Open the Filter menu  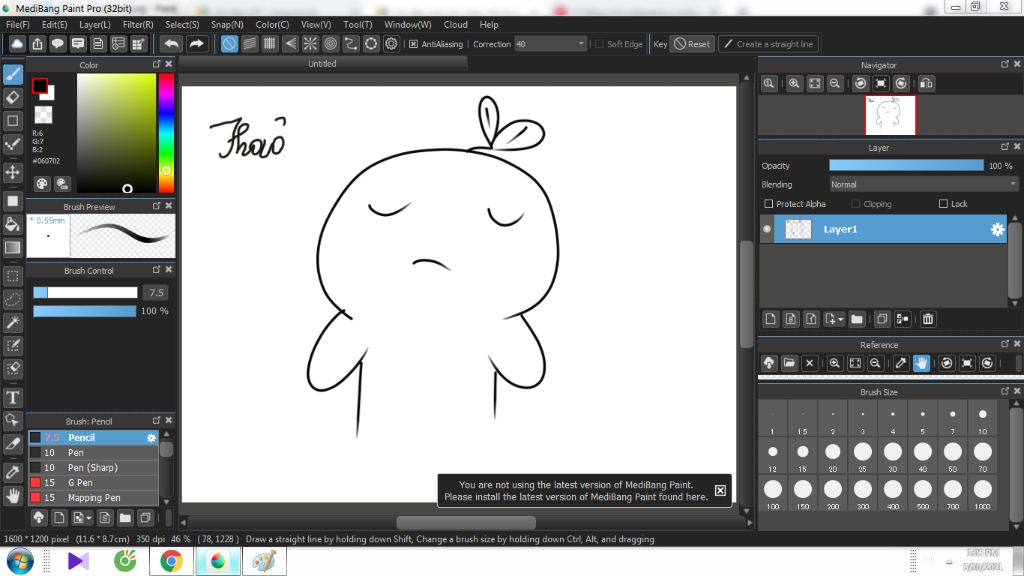click(x=138, y=24)
